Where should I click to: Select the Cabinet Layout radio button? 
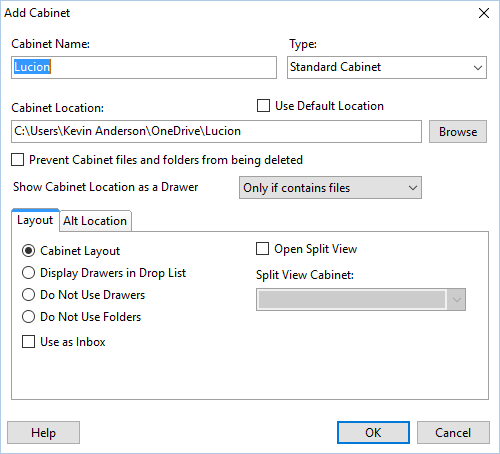28,251
